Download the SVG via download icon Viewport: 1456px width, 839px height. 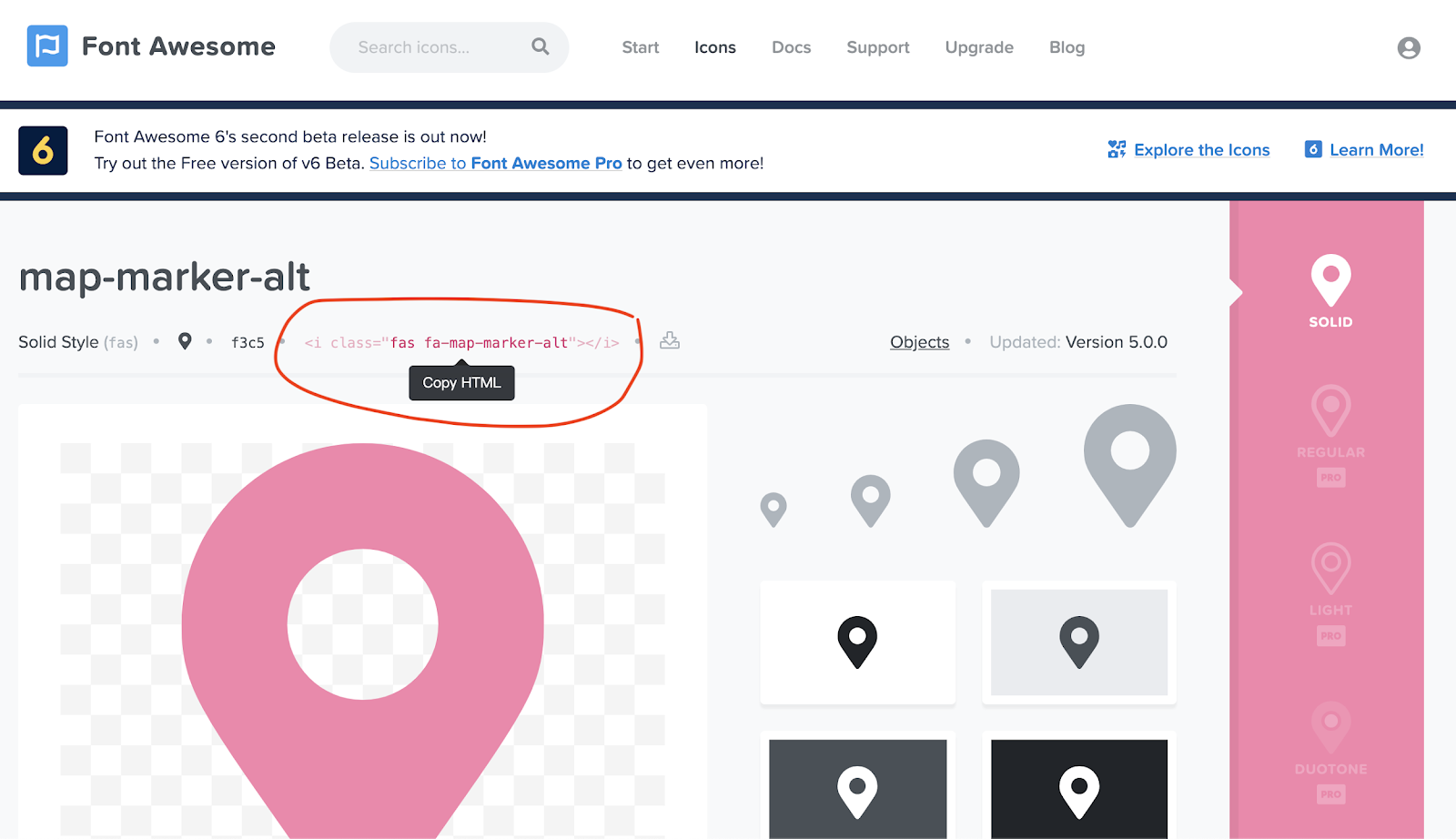coord(670,340)
